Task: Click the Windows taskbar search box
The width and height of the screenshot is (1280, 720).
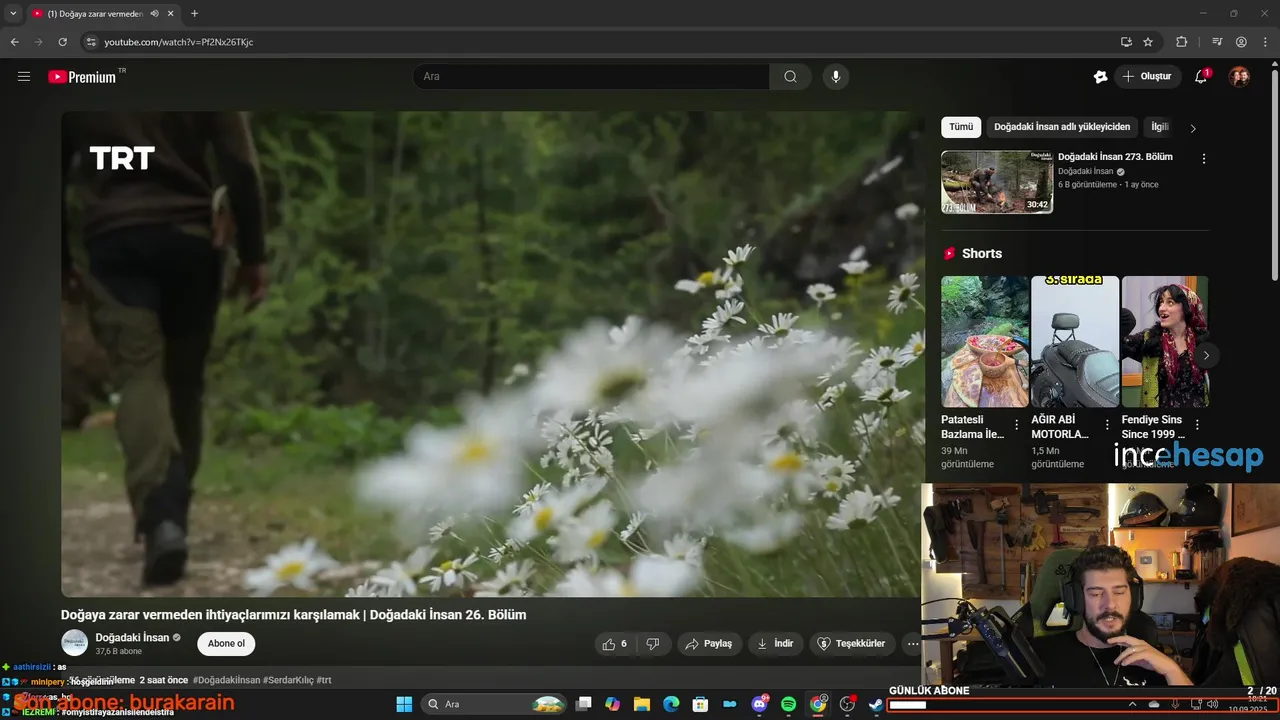Action: pos(494,704)
